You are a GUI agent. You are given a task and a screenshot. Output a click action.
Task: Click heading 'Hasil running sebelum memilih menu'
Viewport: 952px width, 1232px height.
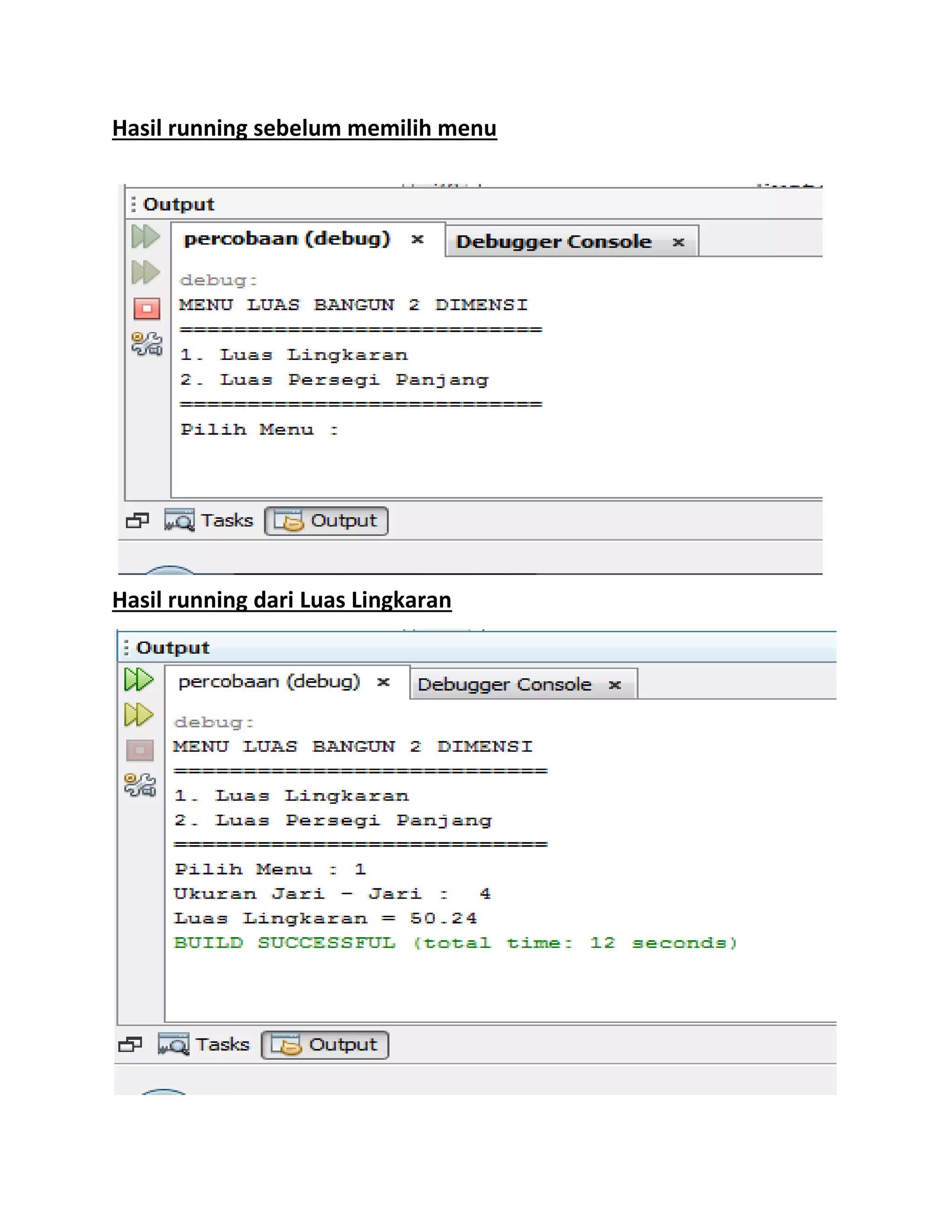point(304,129)
